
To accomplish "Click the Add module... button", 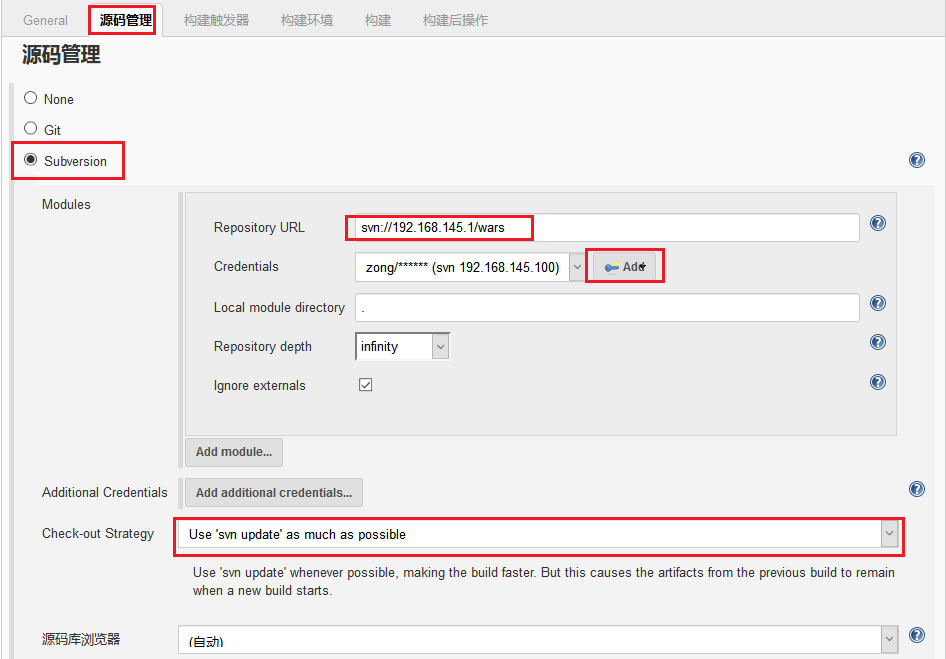I will click(x=234, y=452).
